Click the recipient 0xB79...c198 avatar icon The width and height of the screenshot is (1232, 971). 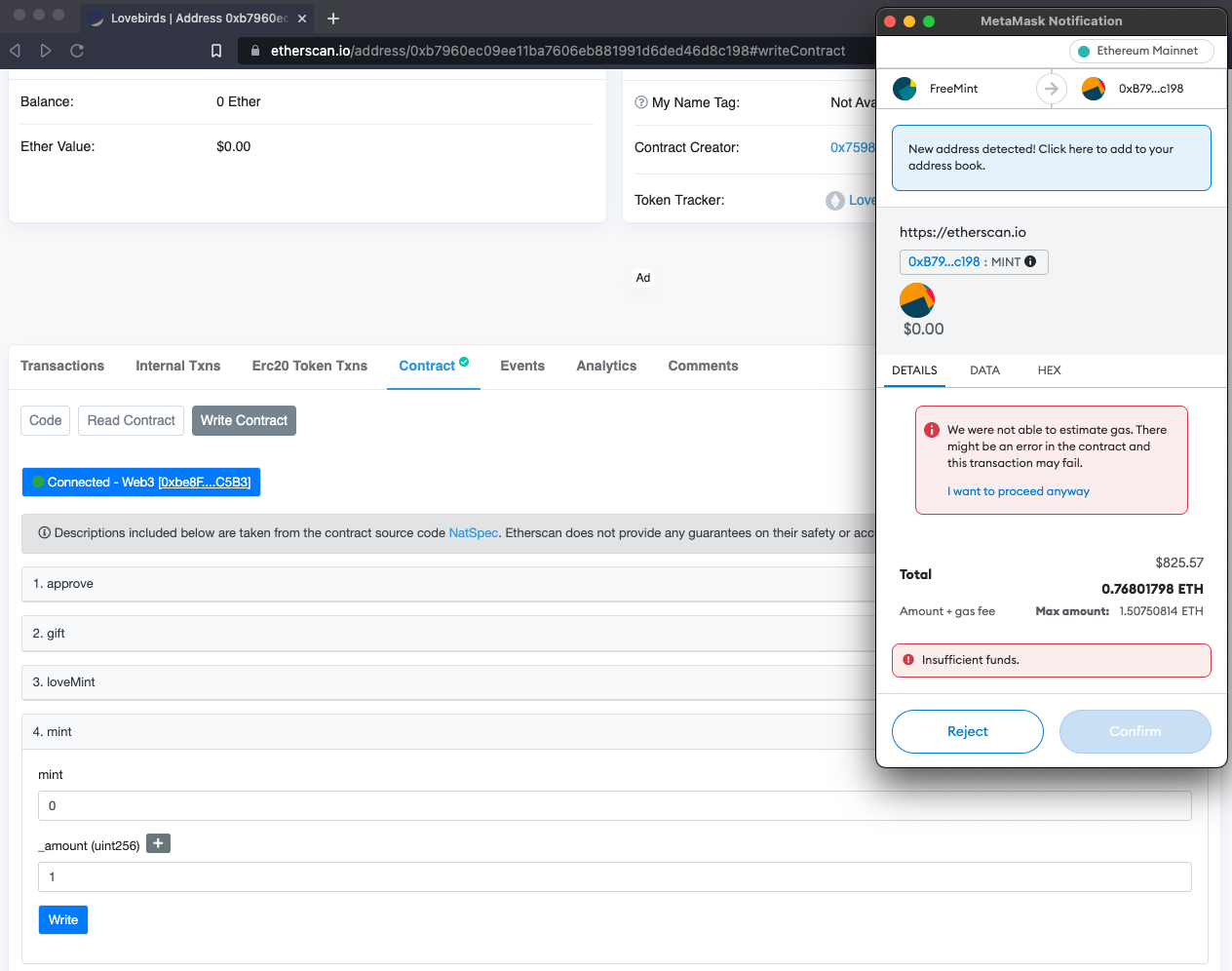[1094, 89]
